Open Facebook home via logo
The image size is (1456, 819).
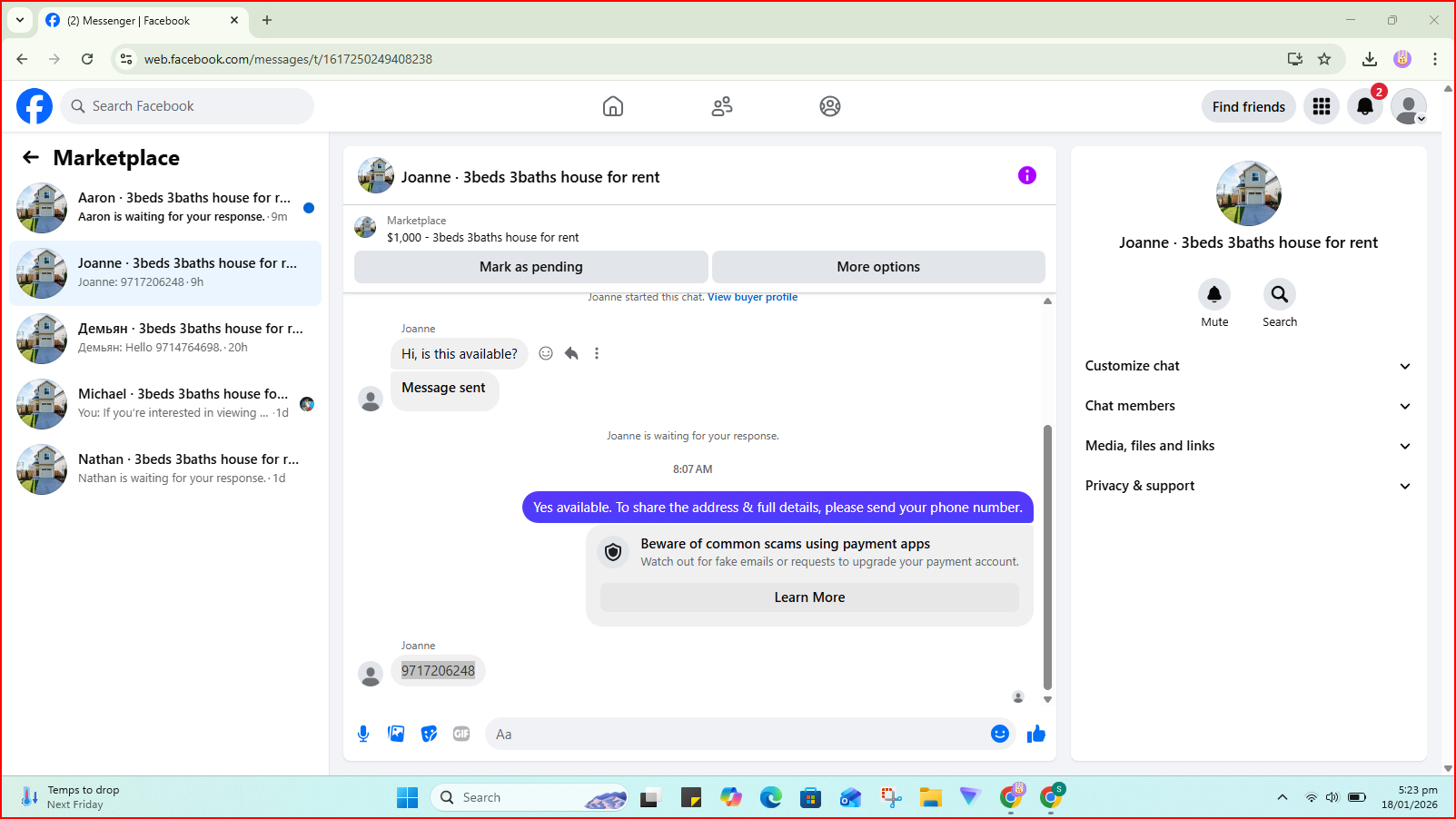coord(35,106)
